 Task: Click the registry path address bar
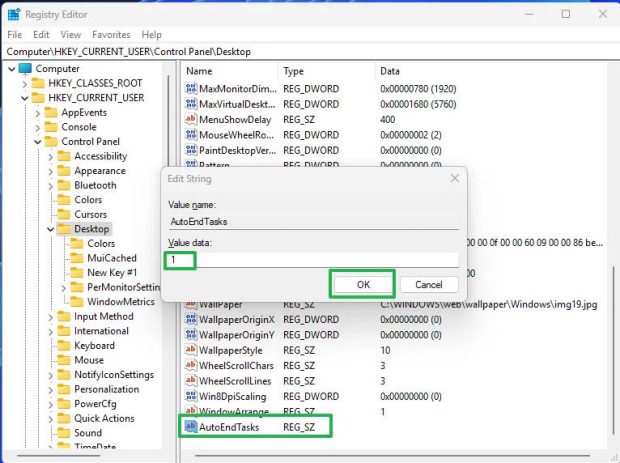pyautogui.click(x=310, y=52)
